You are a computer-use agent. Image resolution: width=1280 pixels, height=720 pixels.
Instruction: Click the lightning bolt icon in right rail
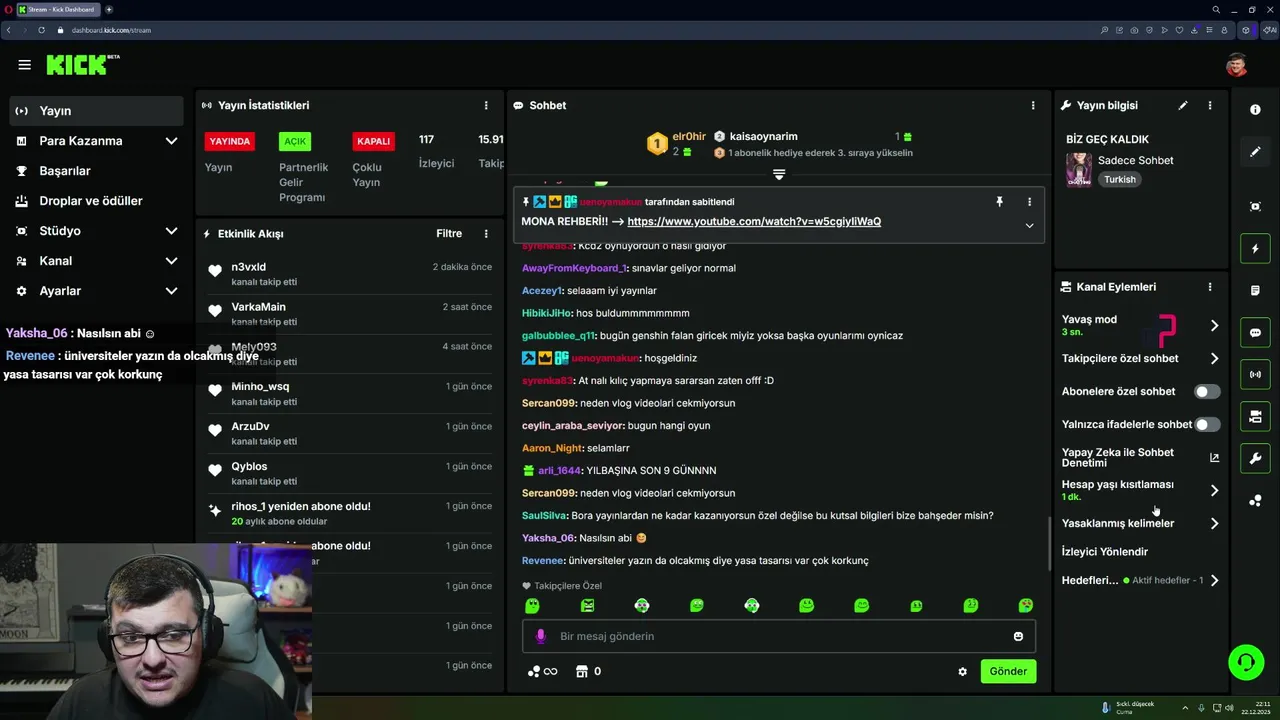click(x=1255, y=249)
